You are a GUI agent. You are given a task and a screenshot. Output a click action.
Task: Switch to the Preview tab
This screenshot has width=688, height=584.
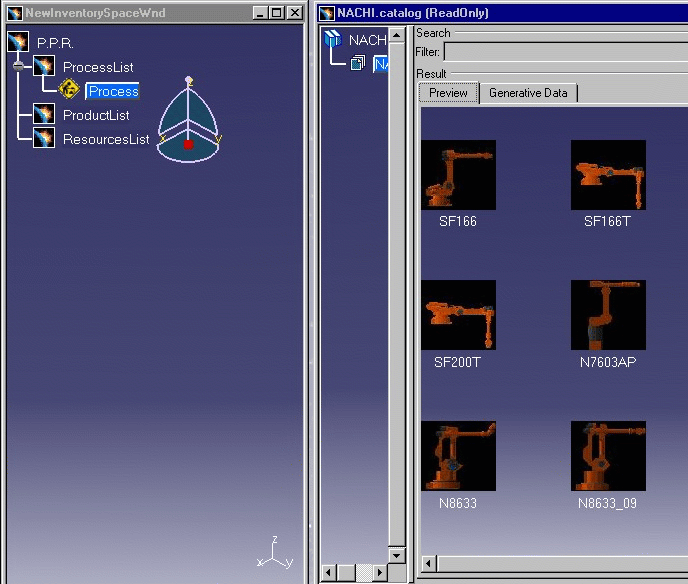pos(448,93)
